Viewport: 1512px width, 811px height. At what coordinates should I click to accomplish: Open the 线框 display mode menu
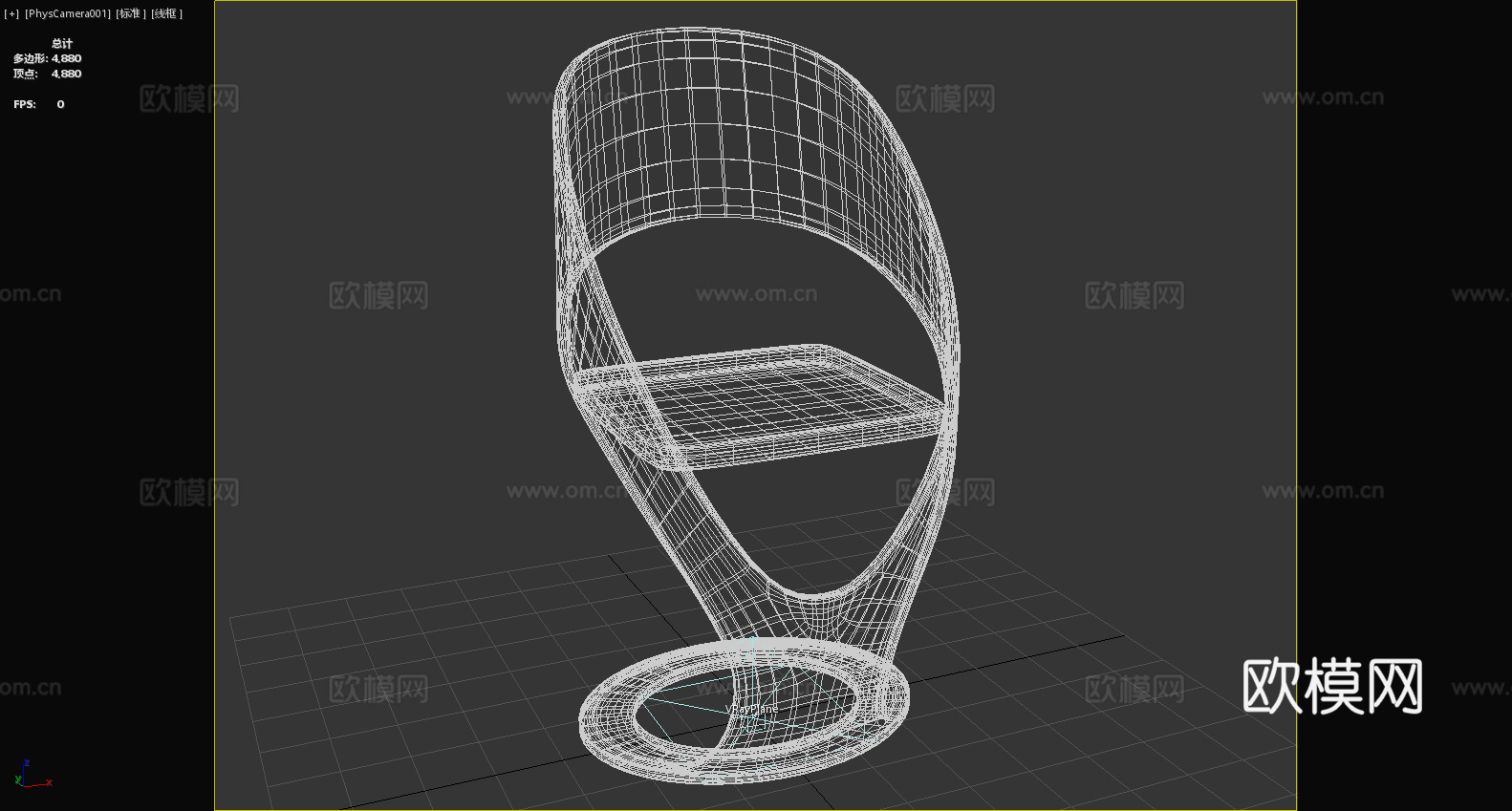166,13
